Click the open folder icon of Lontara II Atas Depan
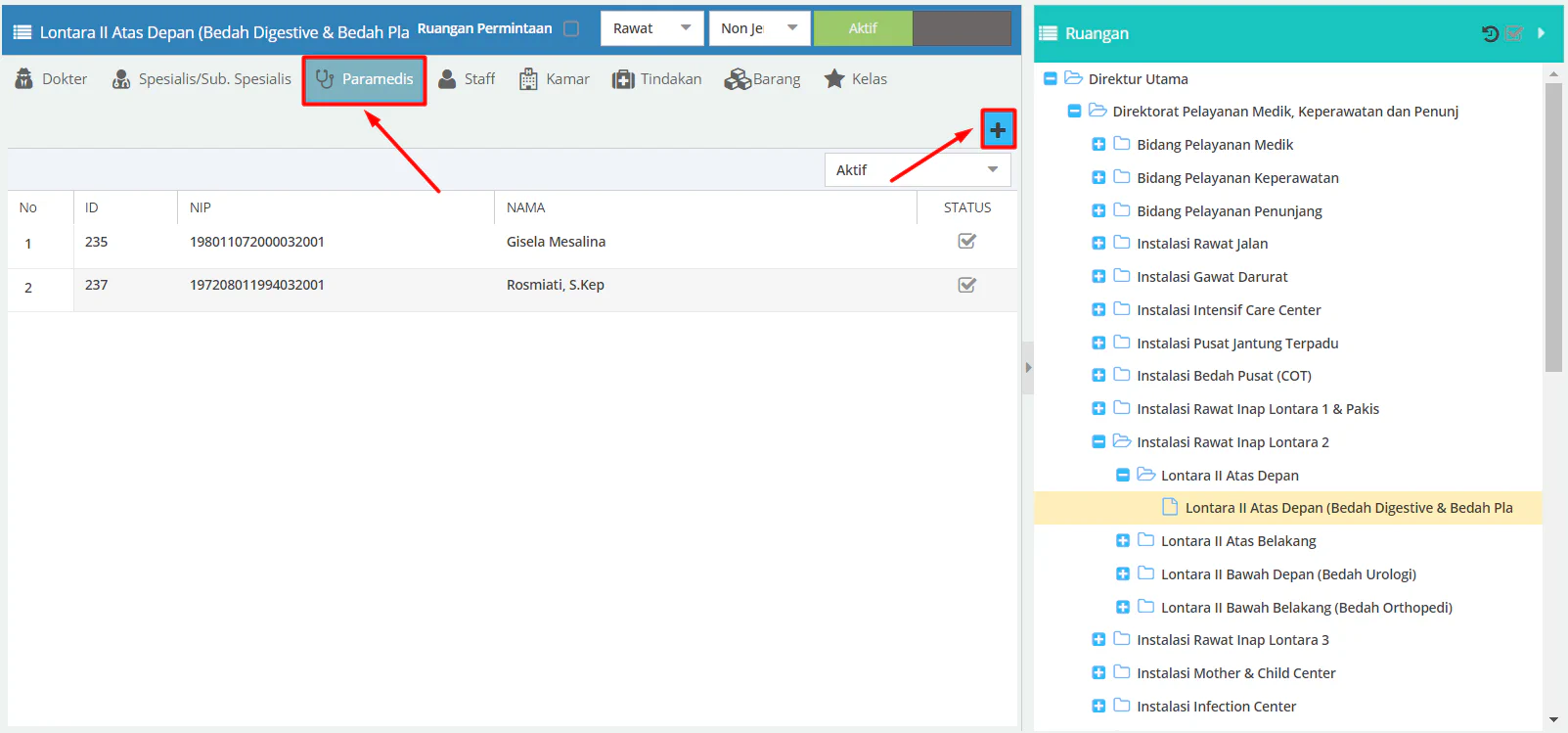1568x733 pixels. pos(1146,475)
